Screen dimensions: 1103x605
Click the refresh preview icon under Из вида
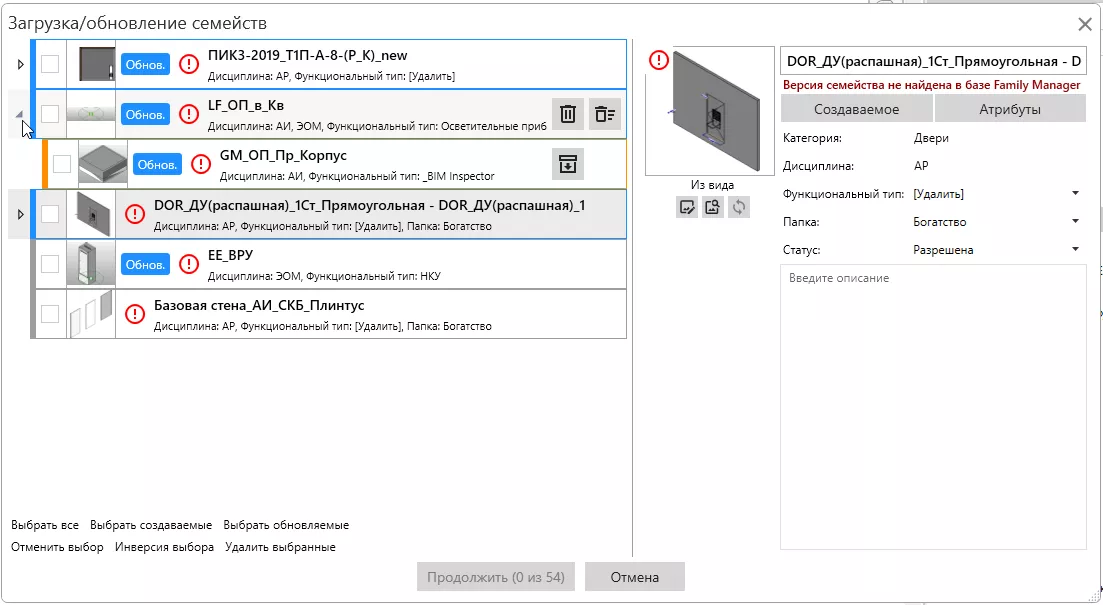(738, 207)
